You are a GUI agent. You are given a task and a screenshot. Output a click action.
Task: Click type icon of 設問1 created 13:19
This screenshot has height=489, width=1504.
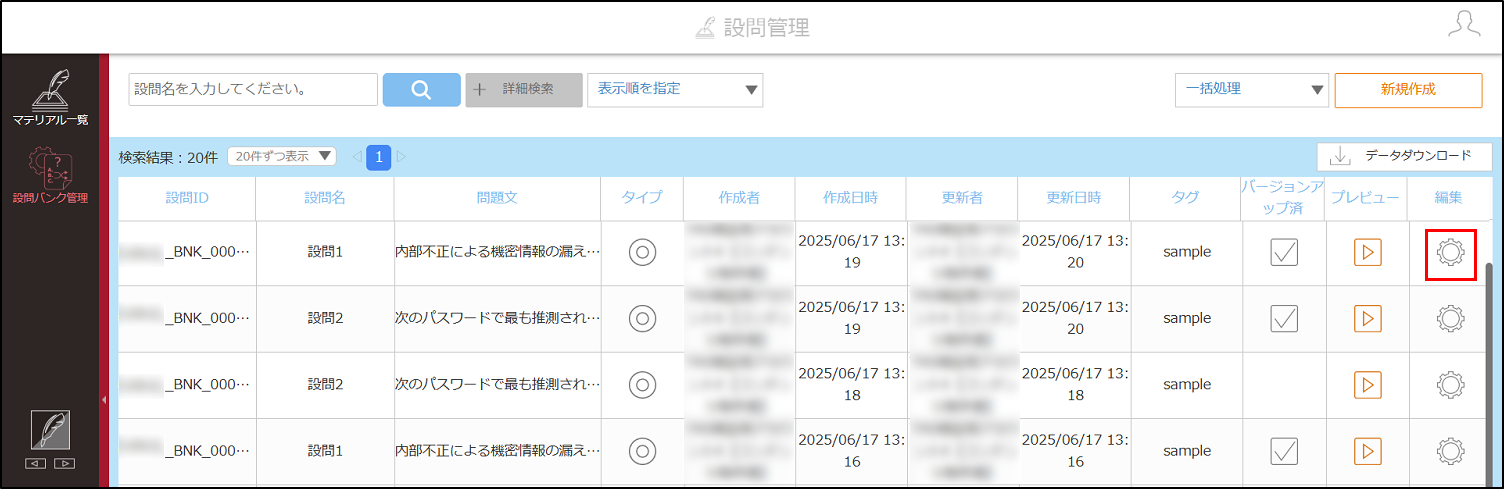point(642,252)
